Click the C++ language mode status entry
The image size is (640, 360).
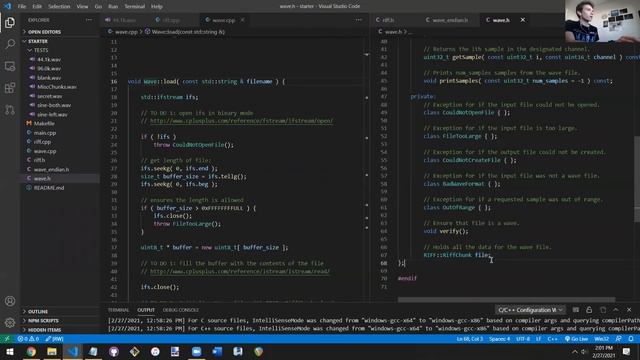click(552, 339)
